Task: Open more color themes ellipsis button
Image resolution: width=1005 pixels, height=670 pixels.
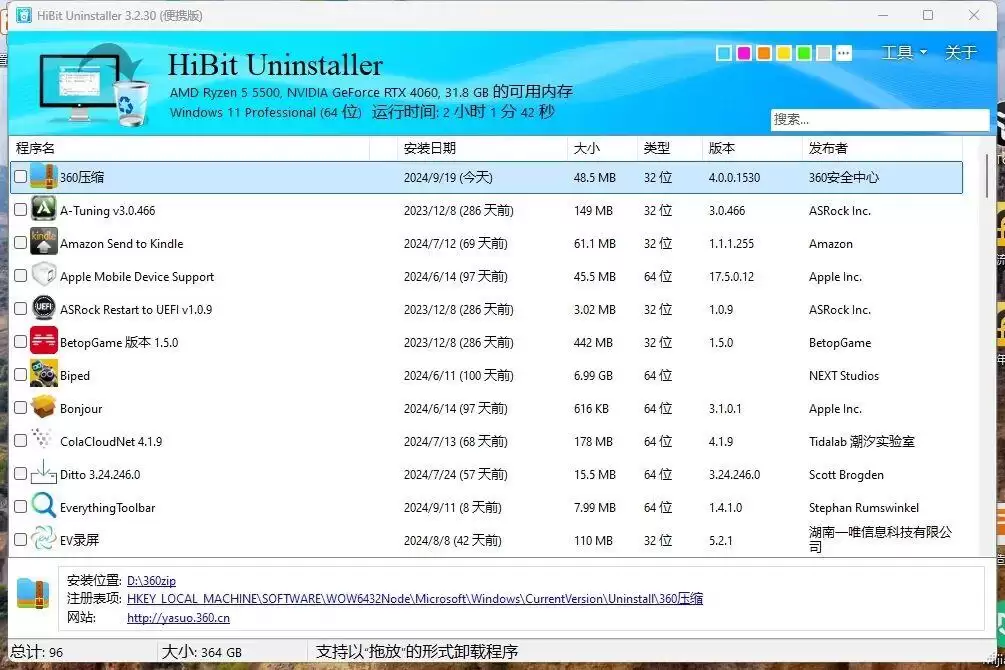Action: click(844, 53)
